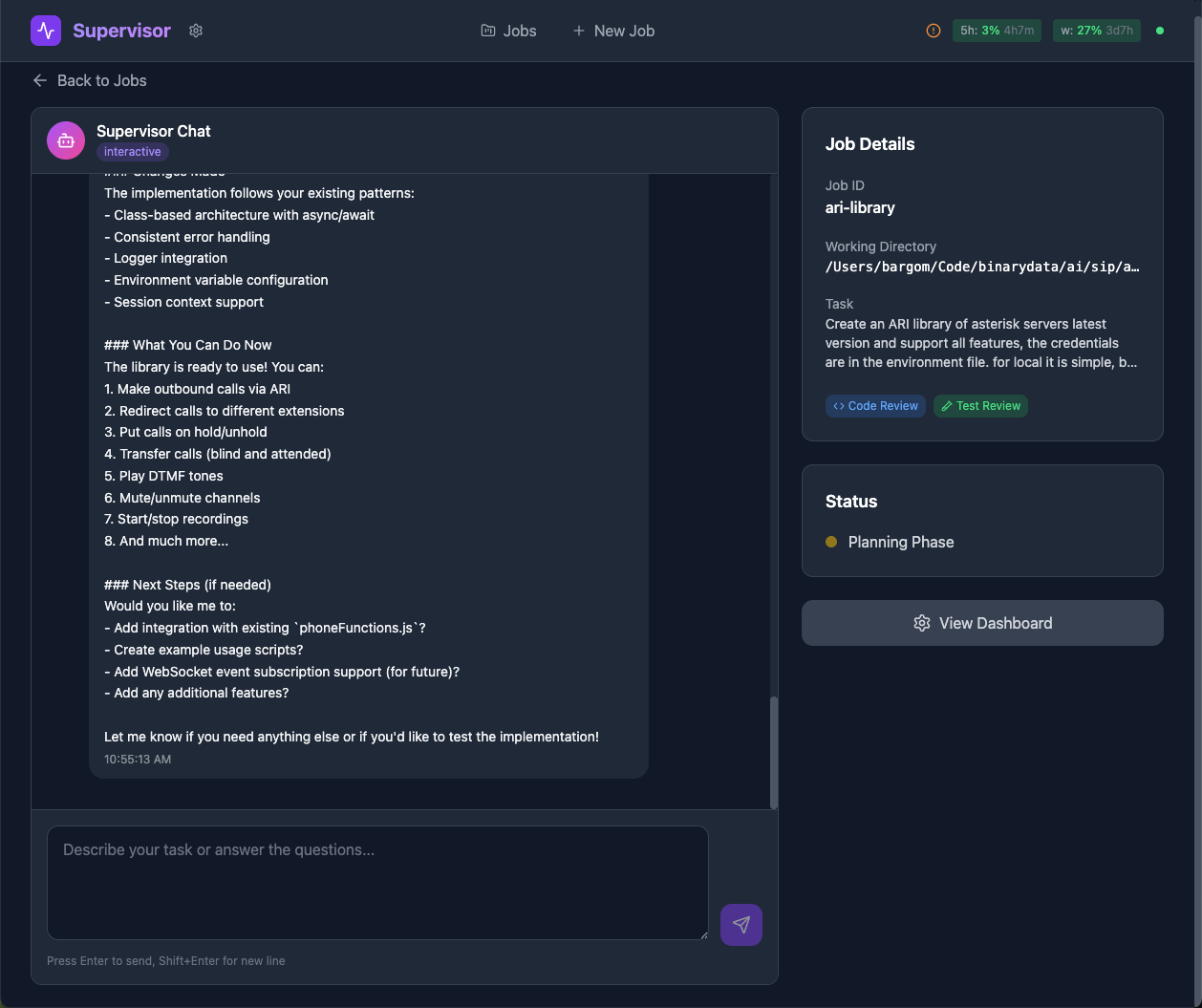Screen dimensions: 1202x1008
Task: Click the Supervisor waveform logo icon
Action: (x=45, y=31)
